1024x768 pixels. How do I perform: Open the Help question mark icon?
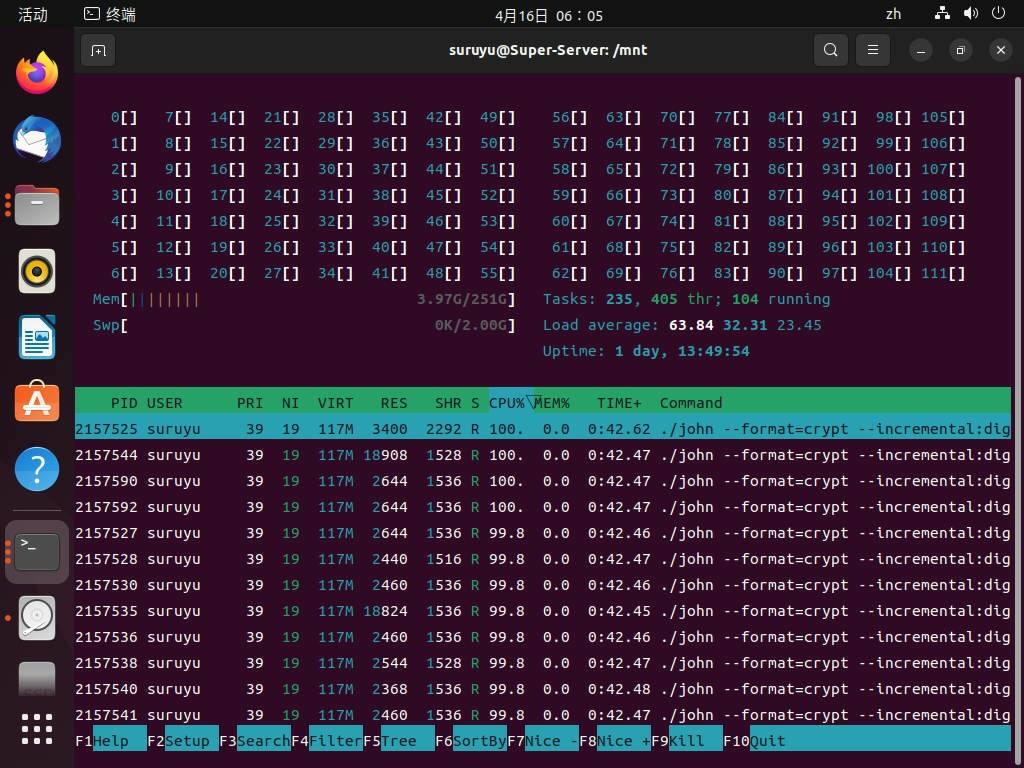tap(37, 468)
